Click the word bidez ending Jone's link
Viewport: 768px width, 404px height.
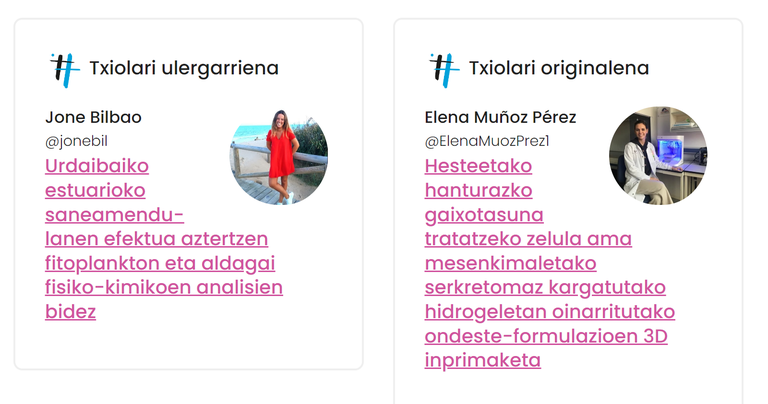coord(70,311)
